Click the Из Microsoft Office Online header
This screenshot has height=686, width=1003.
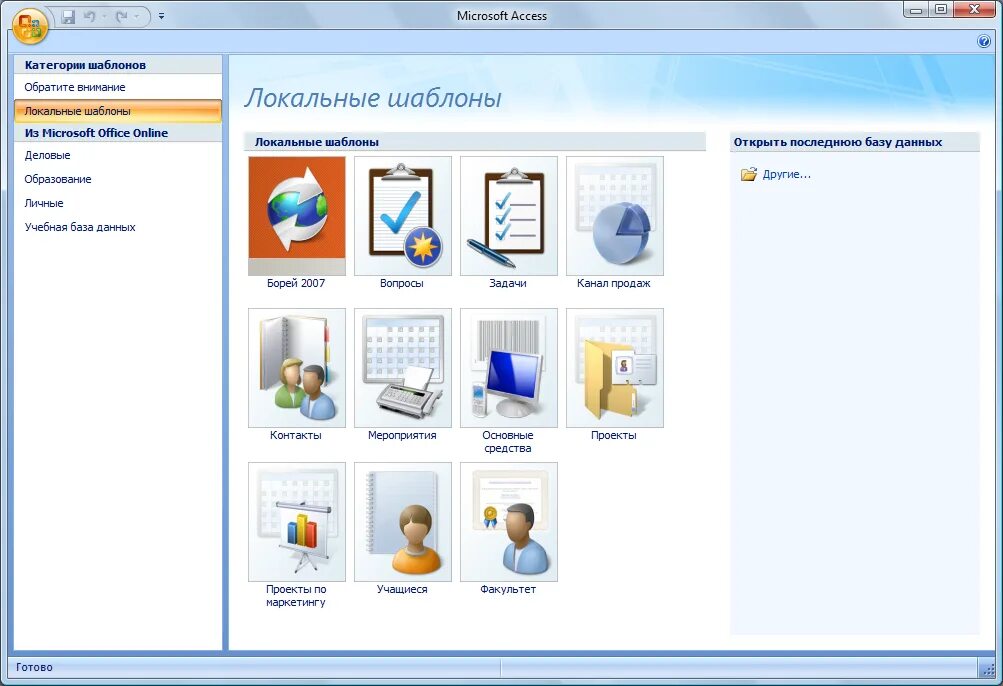coord(118,133)
